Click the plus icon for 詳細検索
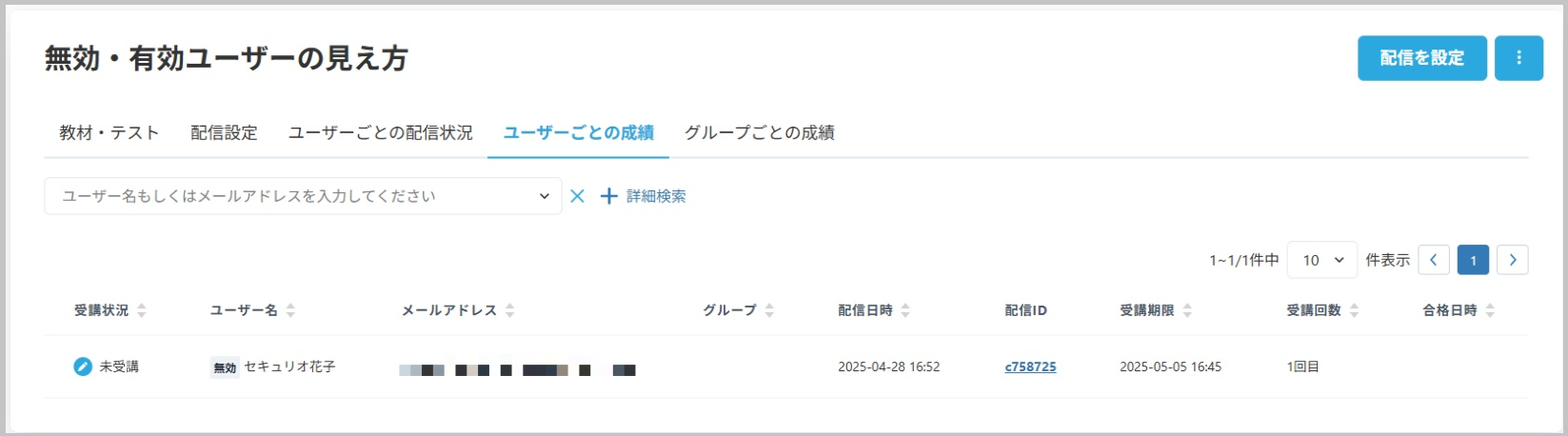 (x=609, y=196)
